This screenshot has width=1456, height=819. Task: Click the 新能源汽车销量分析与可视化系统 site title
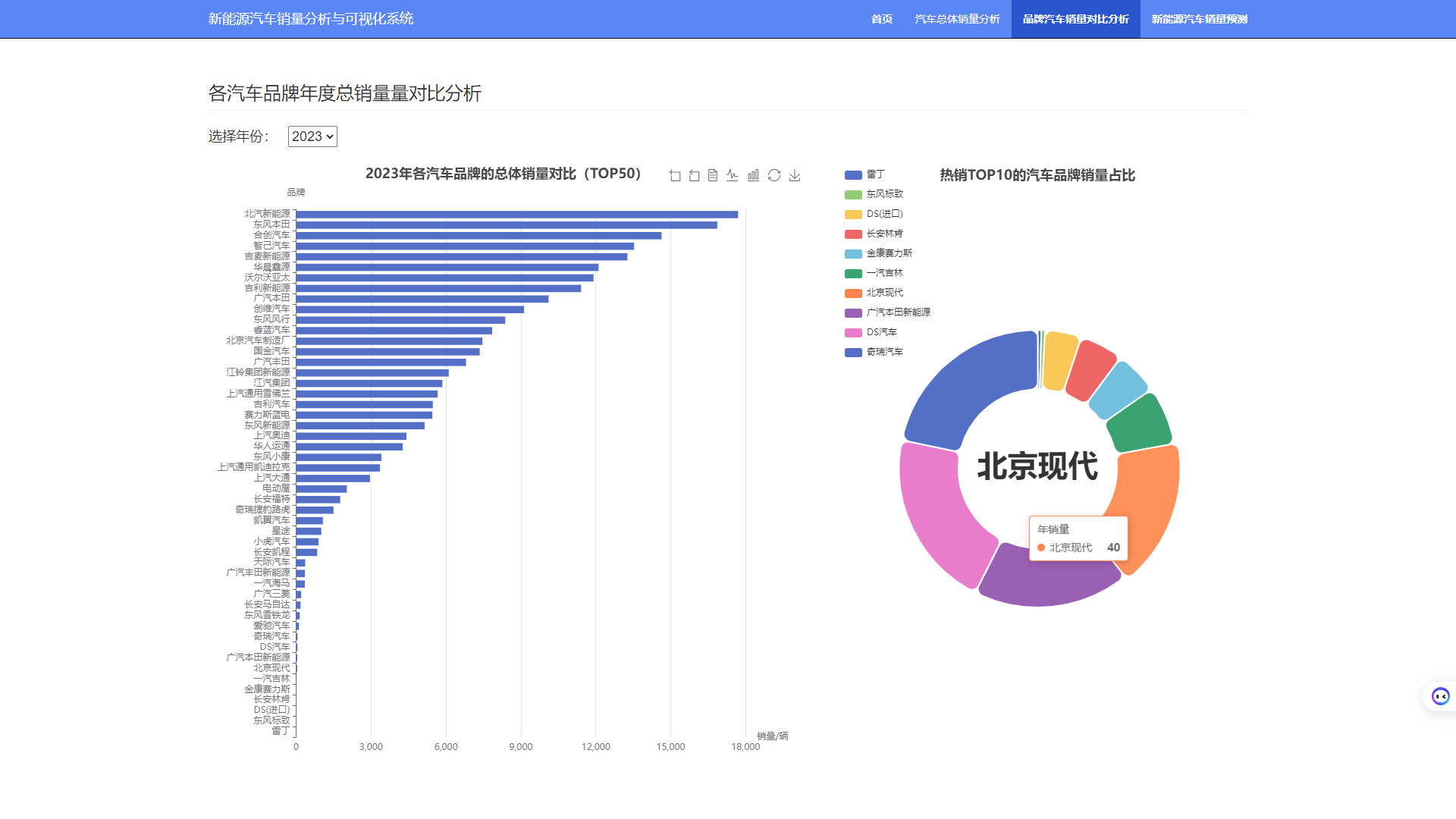pos(311,19)
